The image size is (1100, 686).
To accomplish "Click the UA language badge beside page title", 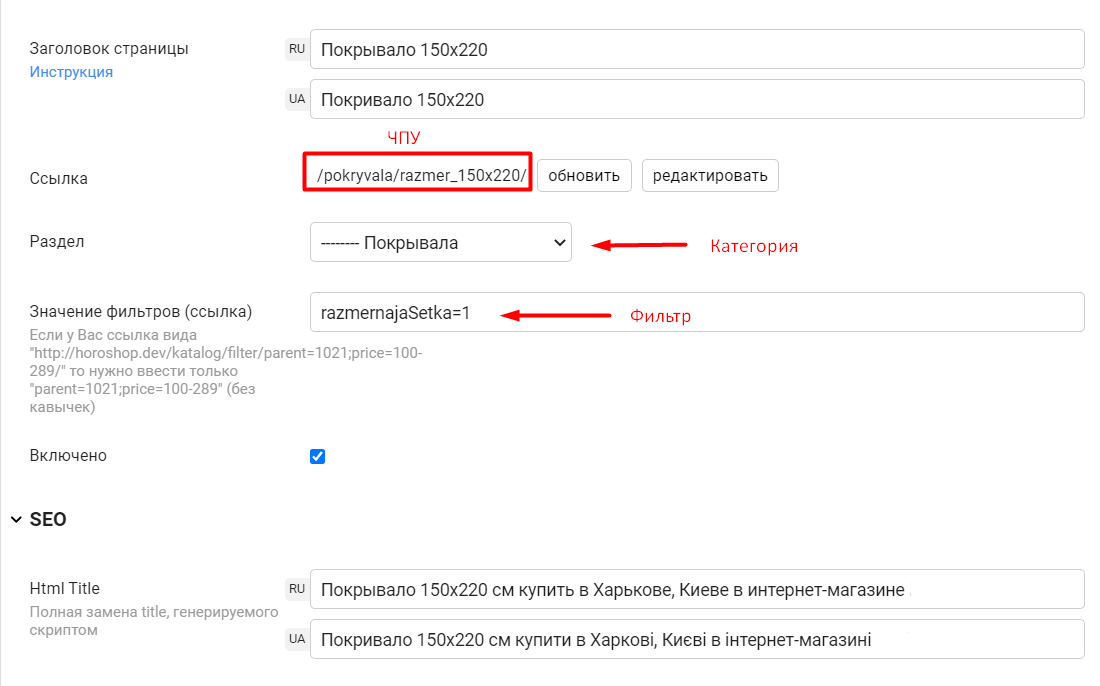I will pyautogui.click(x=296, y=98).
